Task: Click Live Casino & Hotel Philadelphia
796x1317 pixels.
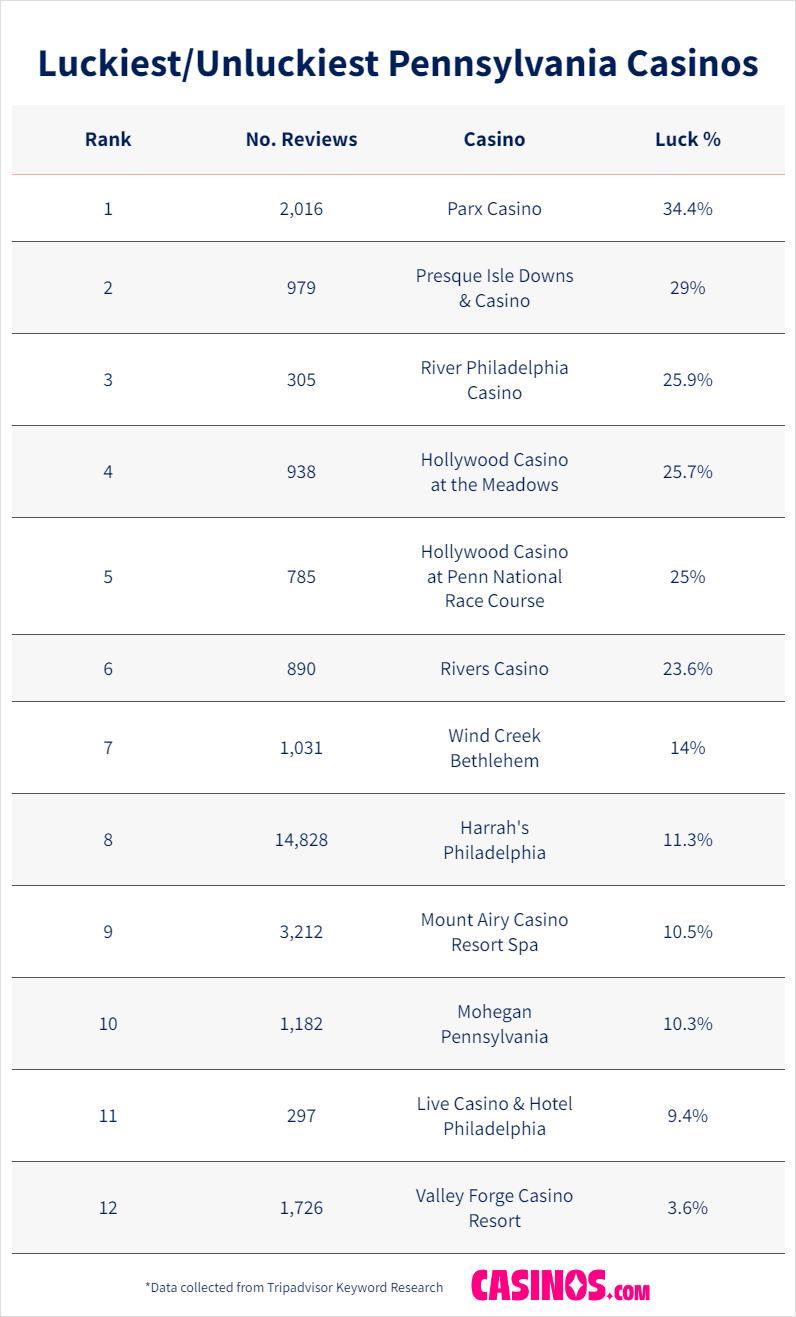Action: (494, 1116)
